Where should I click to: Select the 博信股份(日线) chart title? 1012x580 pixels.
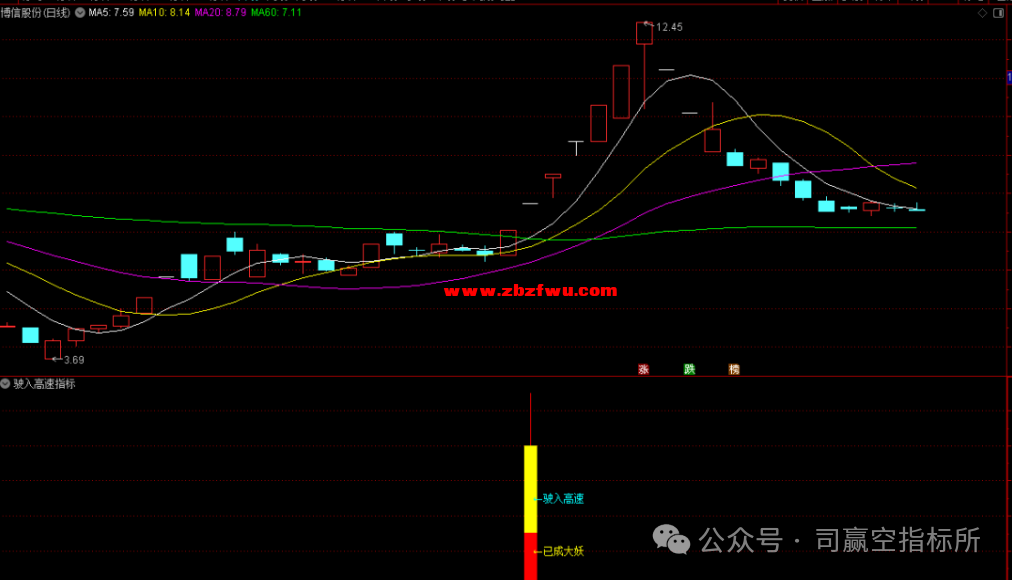click(x=35, y=12)
